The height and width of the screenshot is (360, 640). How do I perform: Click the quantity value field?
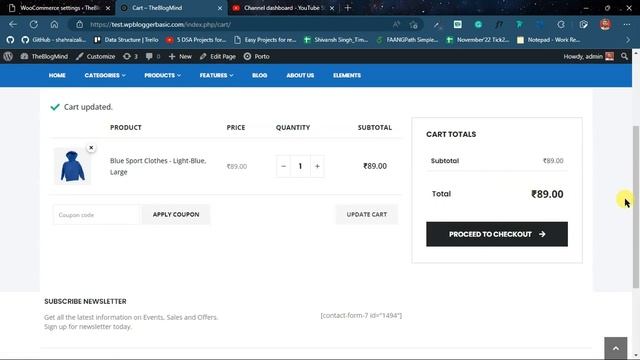click(300, 166)
